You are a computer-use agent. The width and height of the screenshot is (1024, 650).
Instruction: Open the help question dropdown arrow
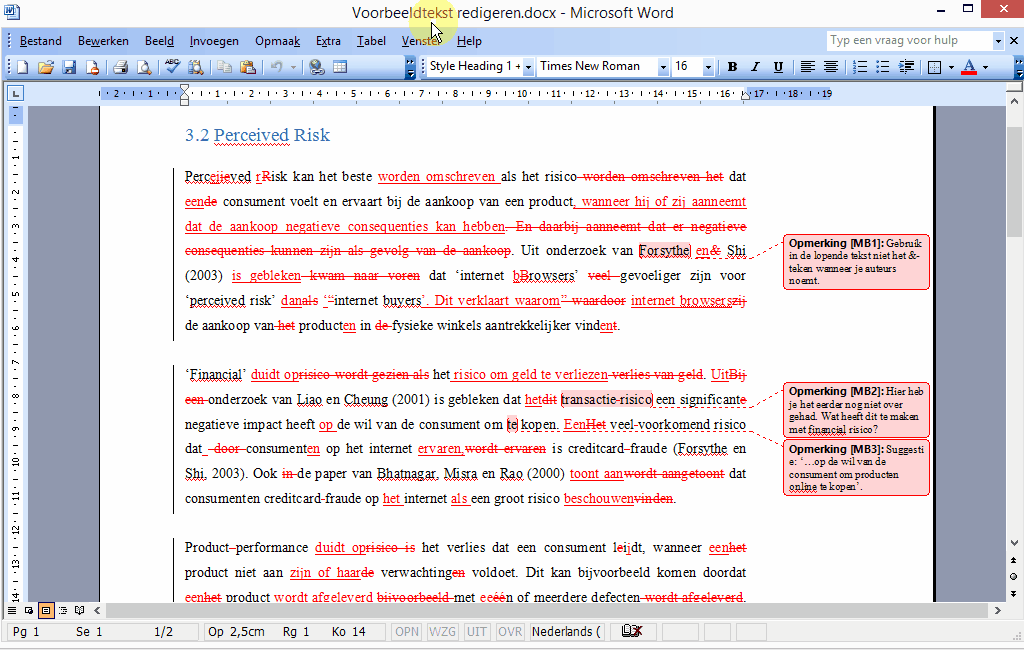coord(998,41)
